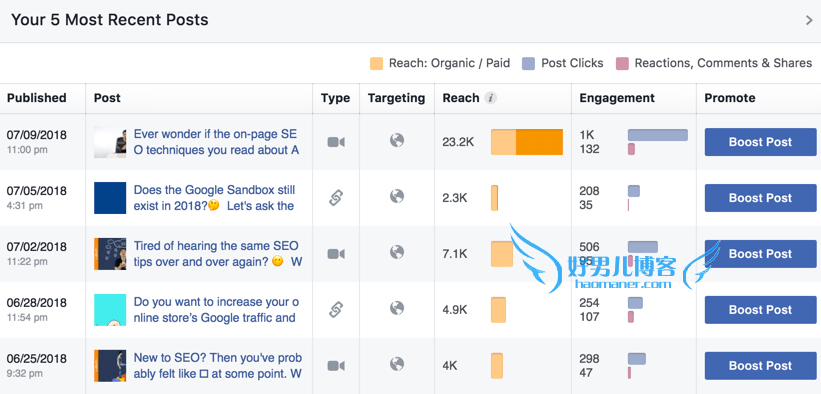Open the Does the Google Sandbox still exist post link
This screenshot has height=394, width=821.
pos(215,198)
